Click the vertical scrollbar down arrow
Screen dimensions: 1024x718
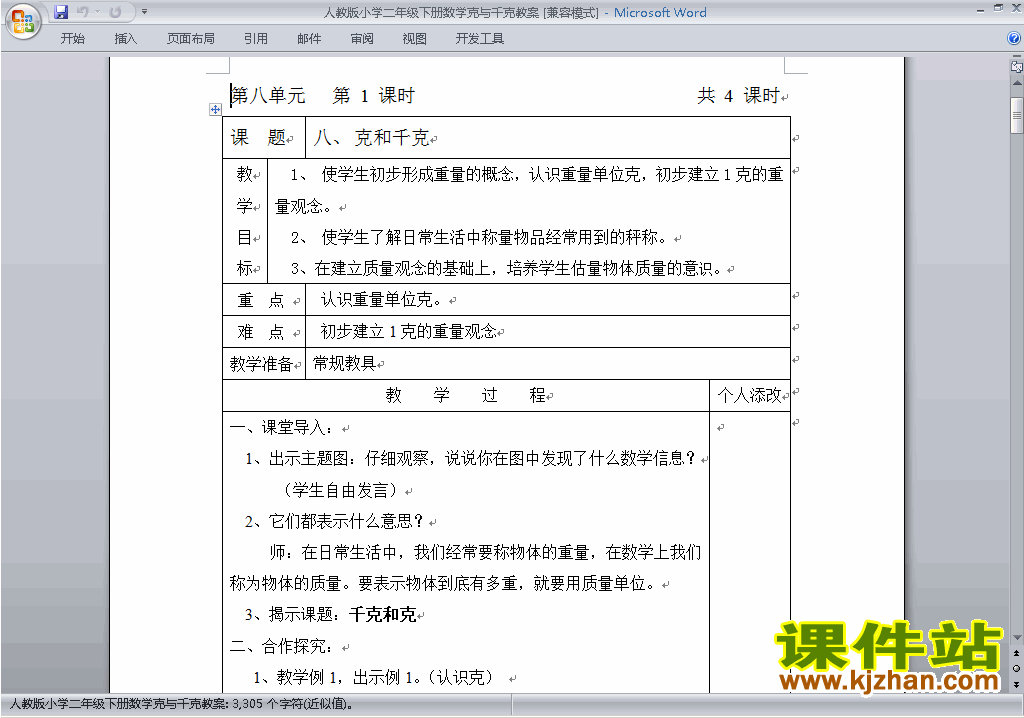[1017, 637]
